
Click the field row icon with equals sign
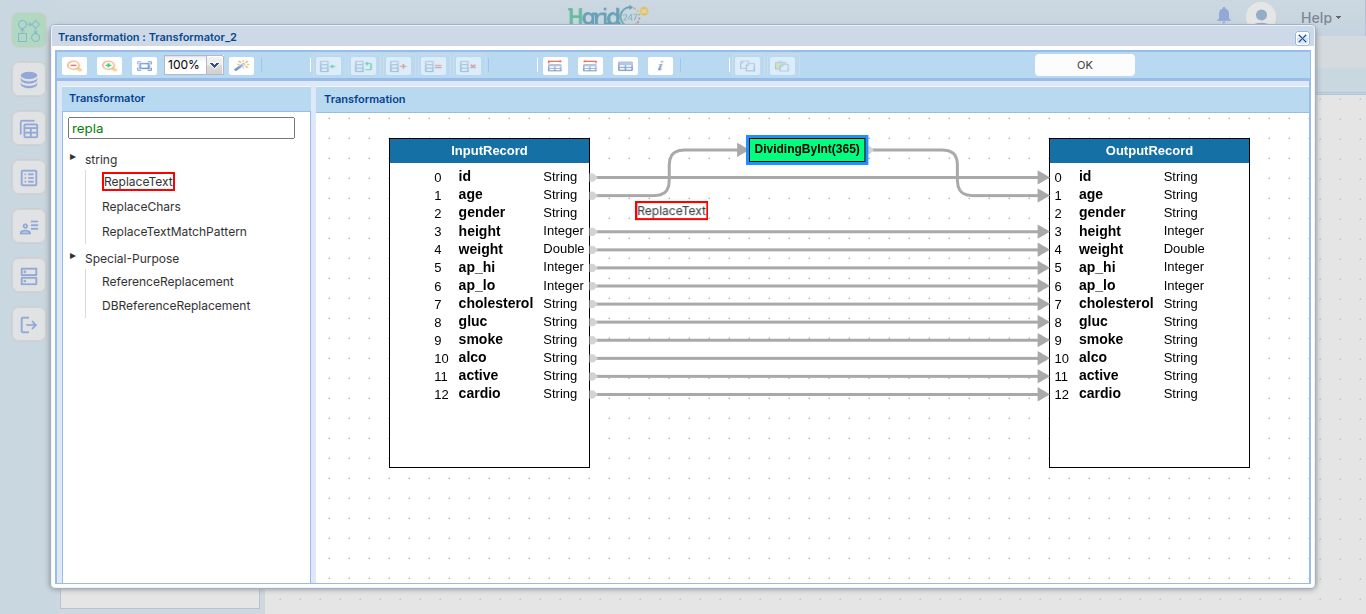pos(433,66)
